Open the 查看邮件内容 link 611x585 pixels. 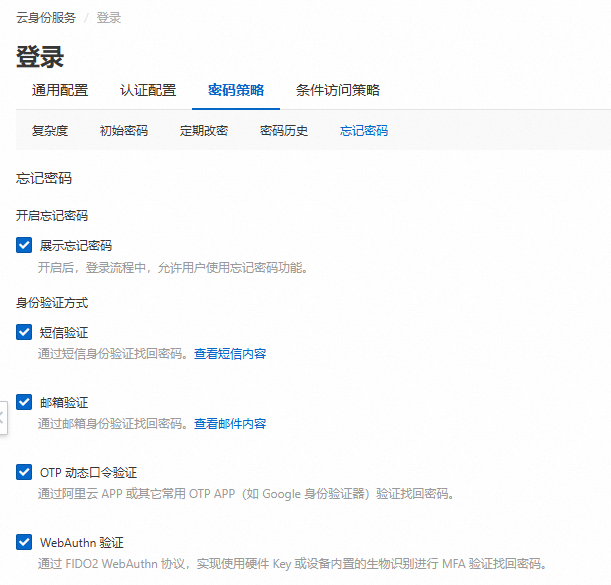coord(230,424)
